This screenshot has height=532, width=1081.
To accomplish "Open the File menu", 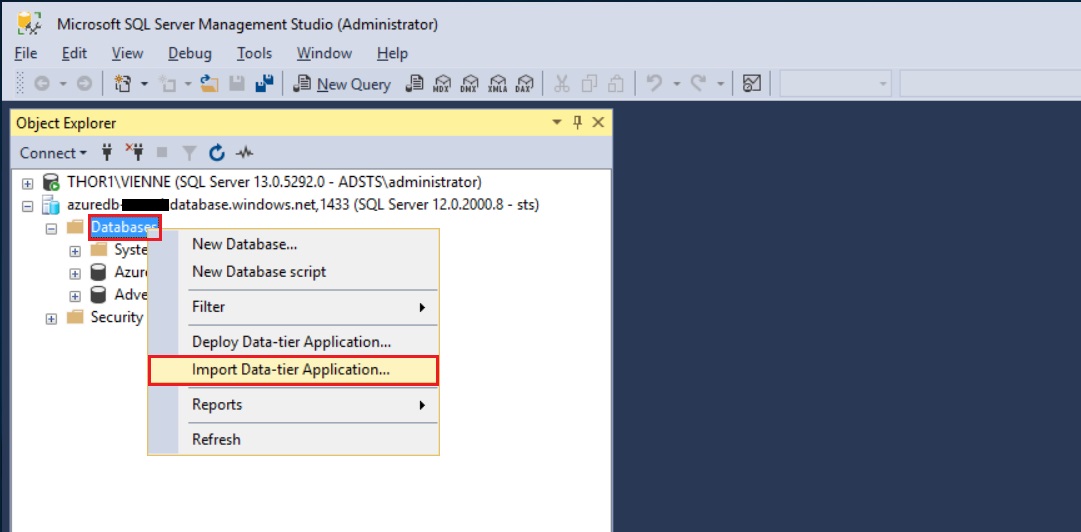I will [x=26, y=53].
